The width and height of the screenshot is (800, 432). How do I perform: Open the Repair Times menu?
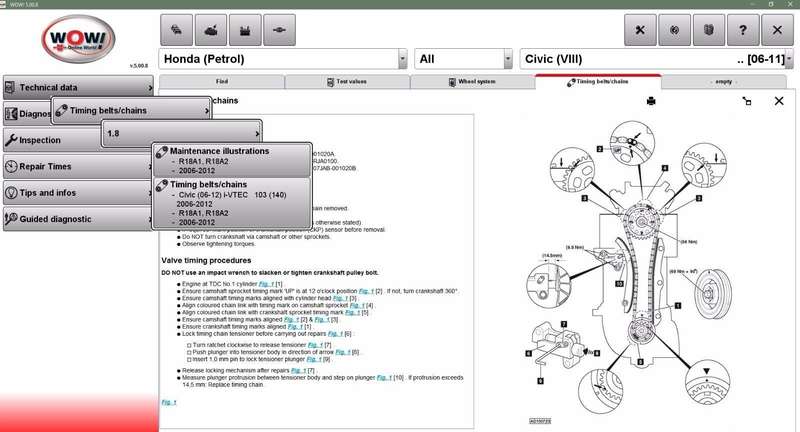(x=78, y=166)
